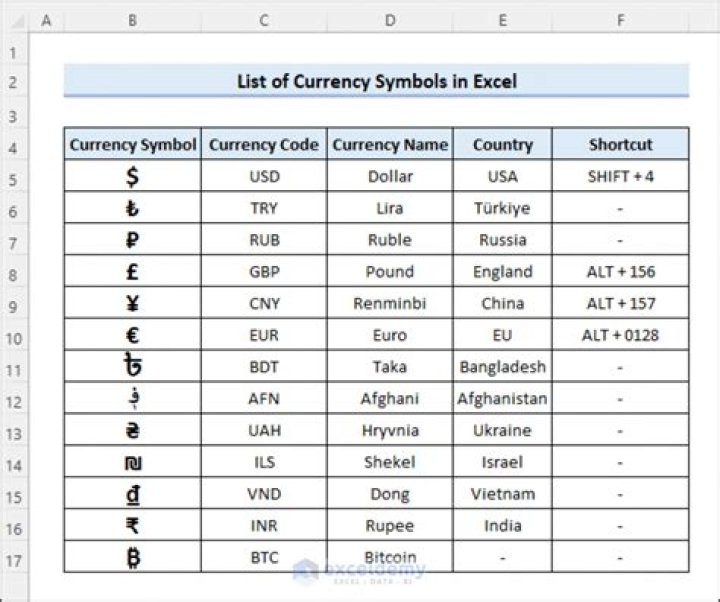Select the 'INR' currency code cell

[264, 525]
